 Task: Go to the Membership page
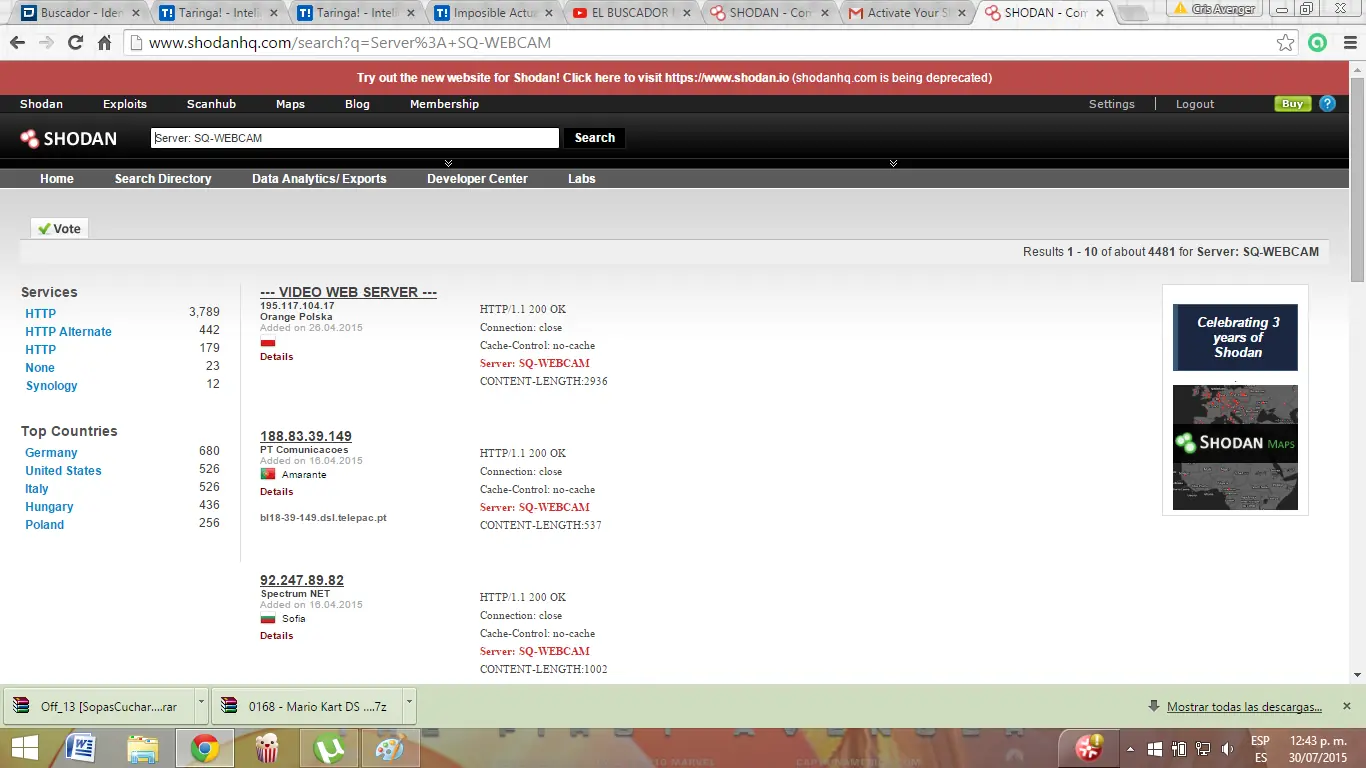pyautogui.click(x=444, y=104)
